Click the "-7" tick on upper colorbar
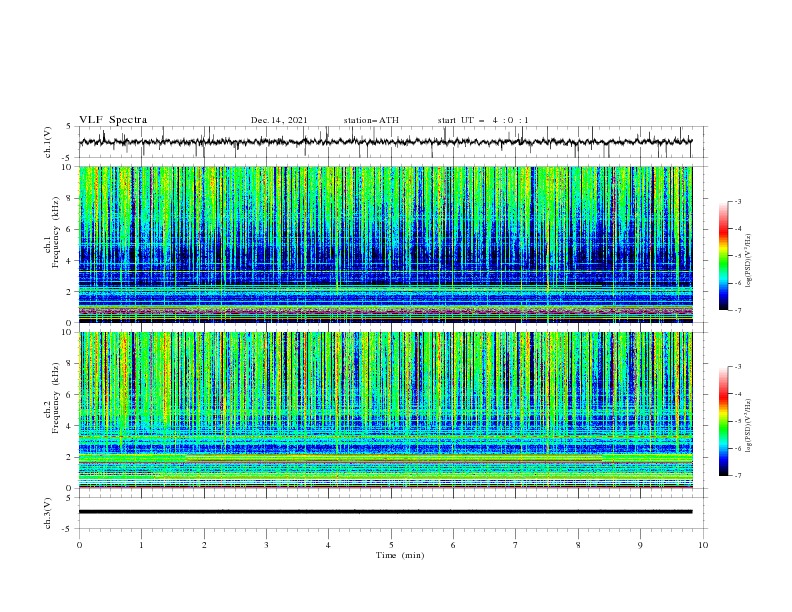Image resolution: width=792 pixels, height=612 pixels. pyautogui.click(x=738, y=310)
